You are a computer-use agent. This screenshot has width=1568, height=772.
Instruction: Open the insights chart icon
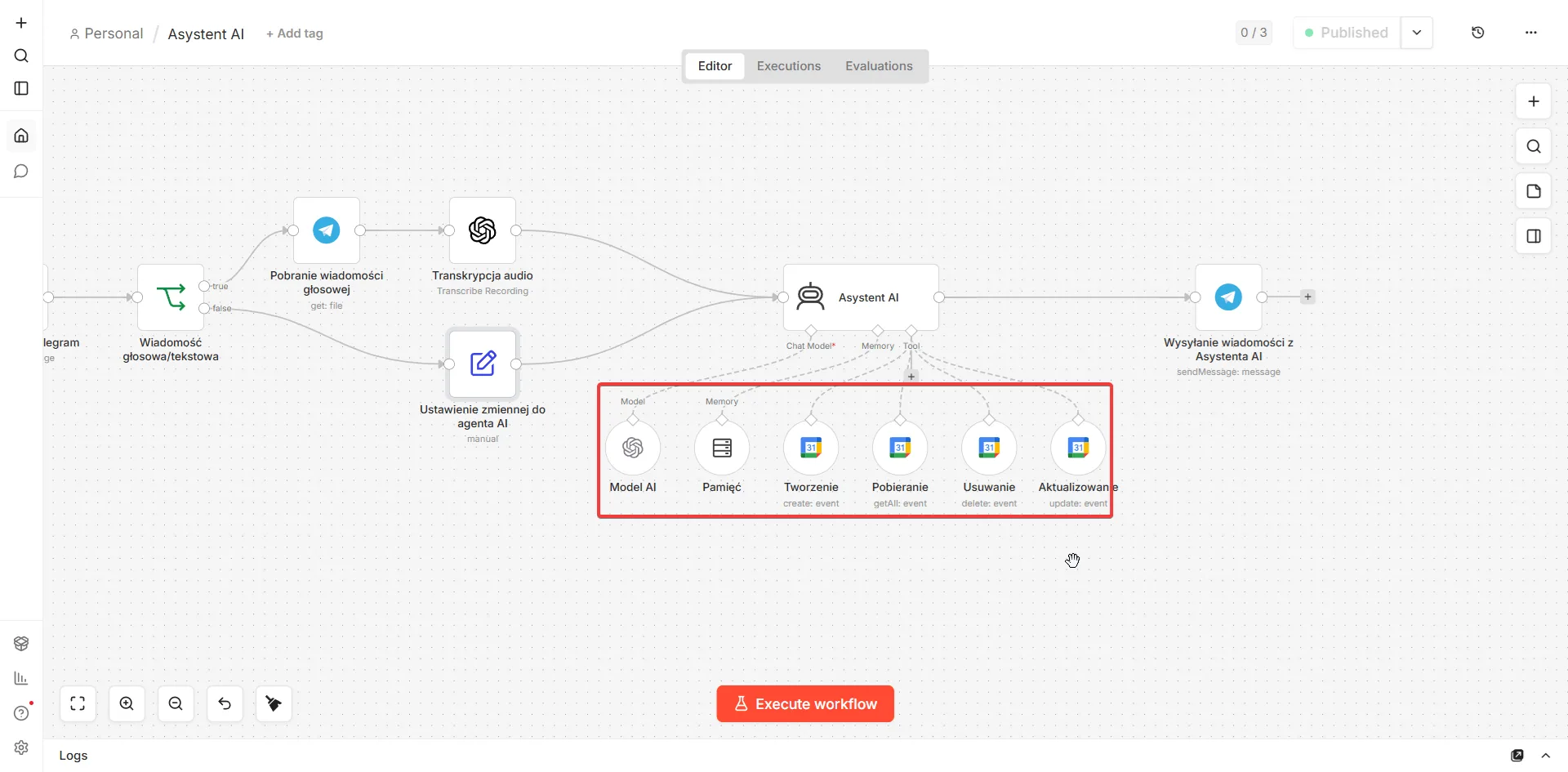tap(21, 678)
